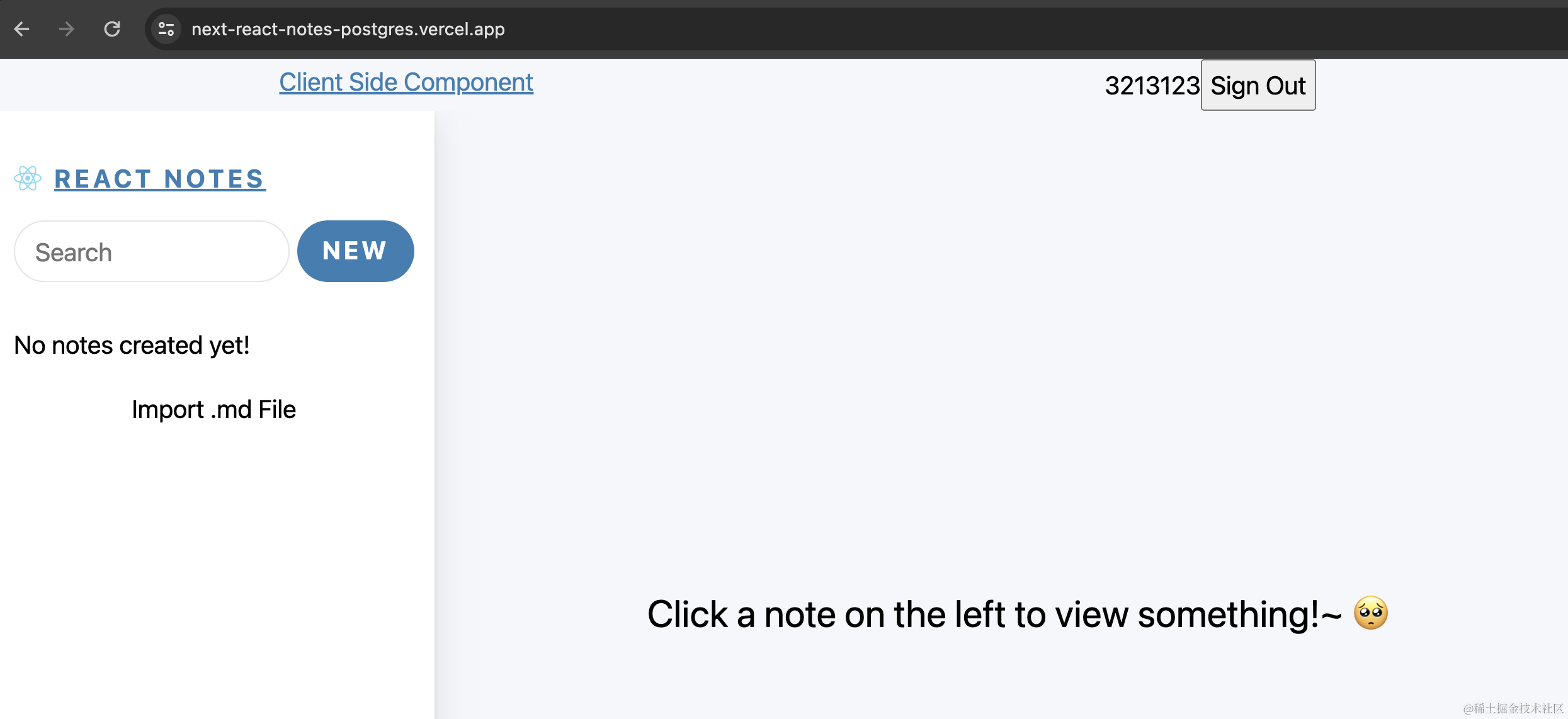Select Import .md File

pyautogui.click(x=213, y=409)
